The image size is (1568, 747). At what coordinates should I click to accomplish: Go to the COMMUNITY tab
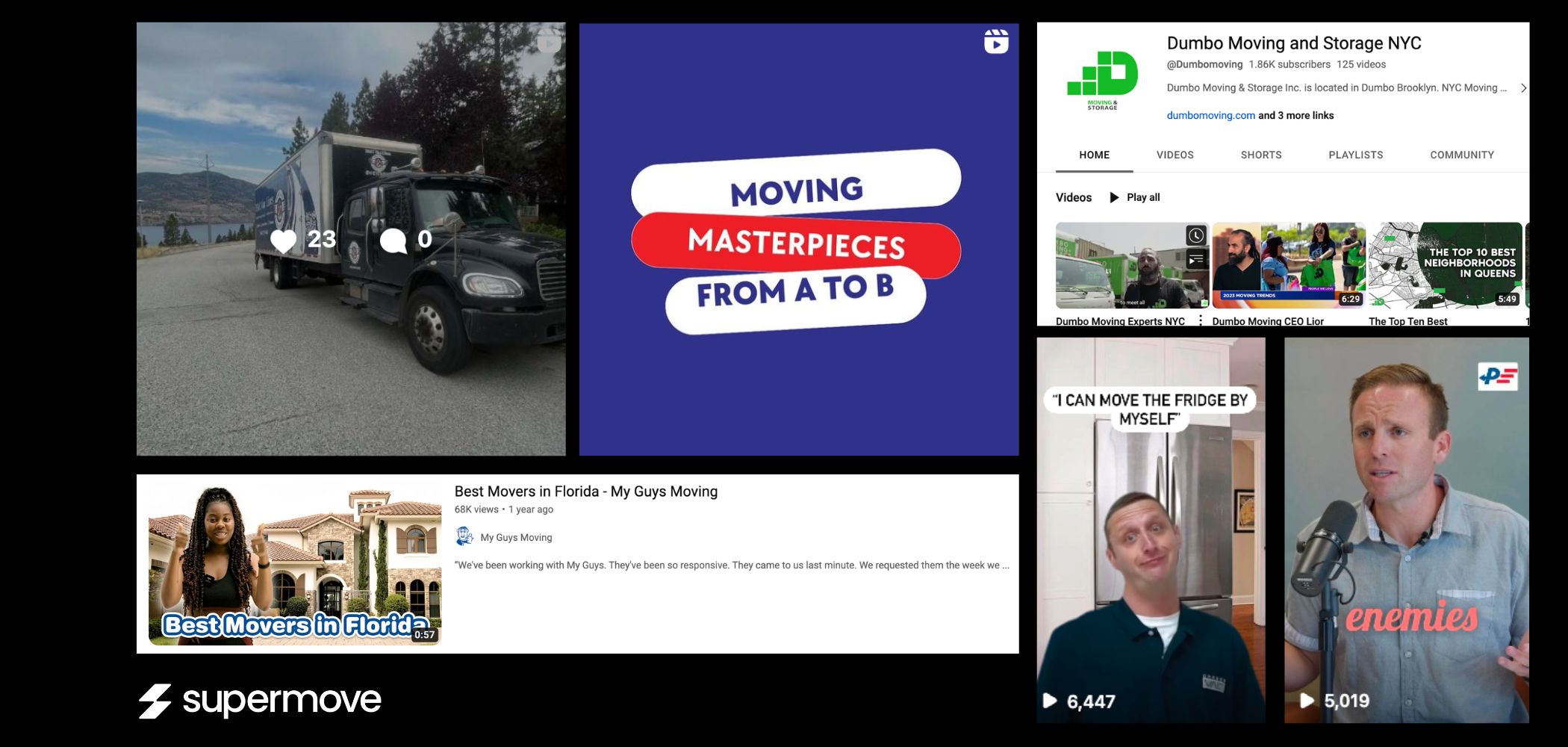point(1462,155)
